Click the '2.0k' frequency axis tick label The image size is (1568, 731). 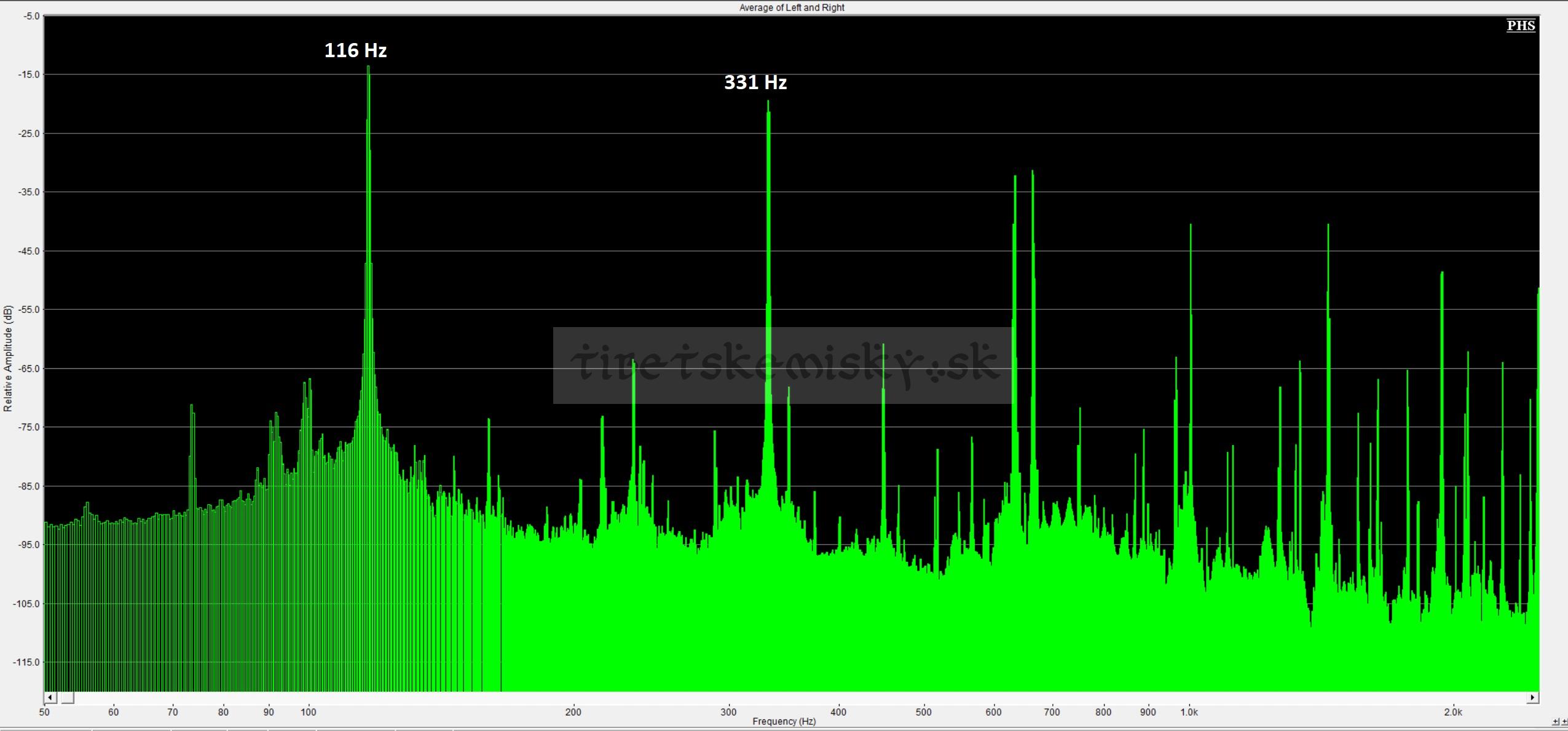coord(1453,712)
